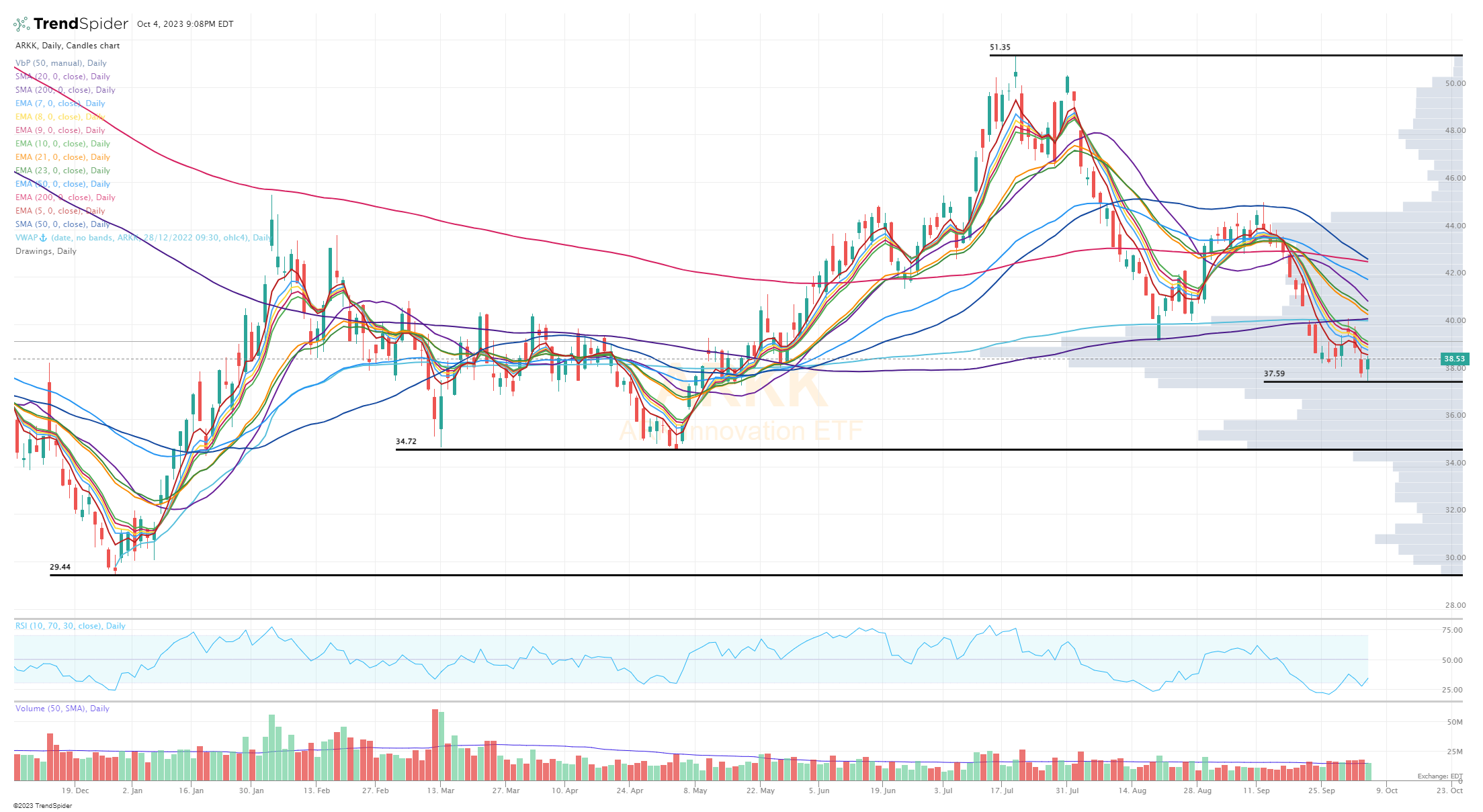Click the 'RSI (10, 70, 30, close), Daily' label

point(71,626)
